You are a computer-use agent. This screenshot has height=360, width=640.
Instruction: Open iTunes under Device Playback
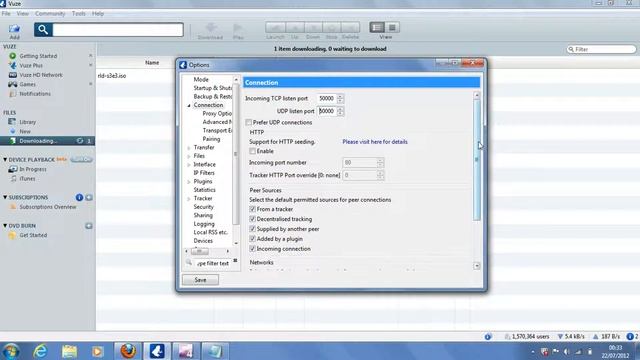27,178
